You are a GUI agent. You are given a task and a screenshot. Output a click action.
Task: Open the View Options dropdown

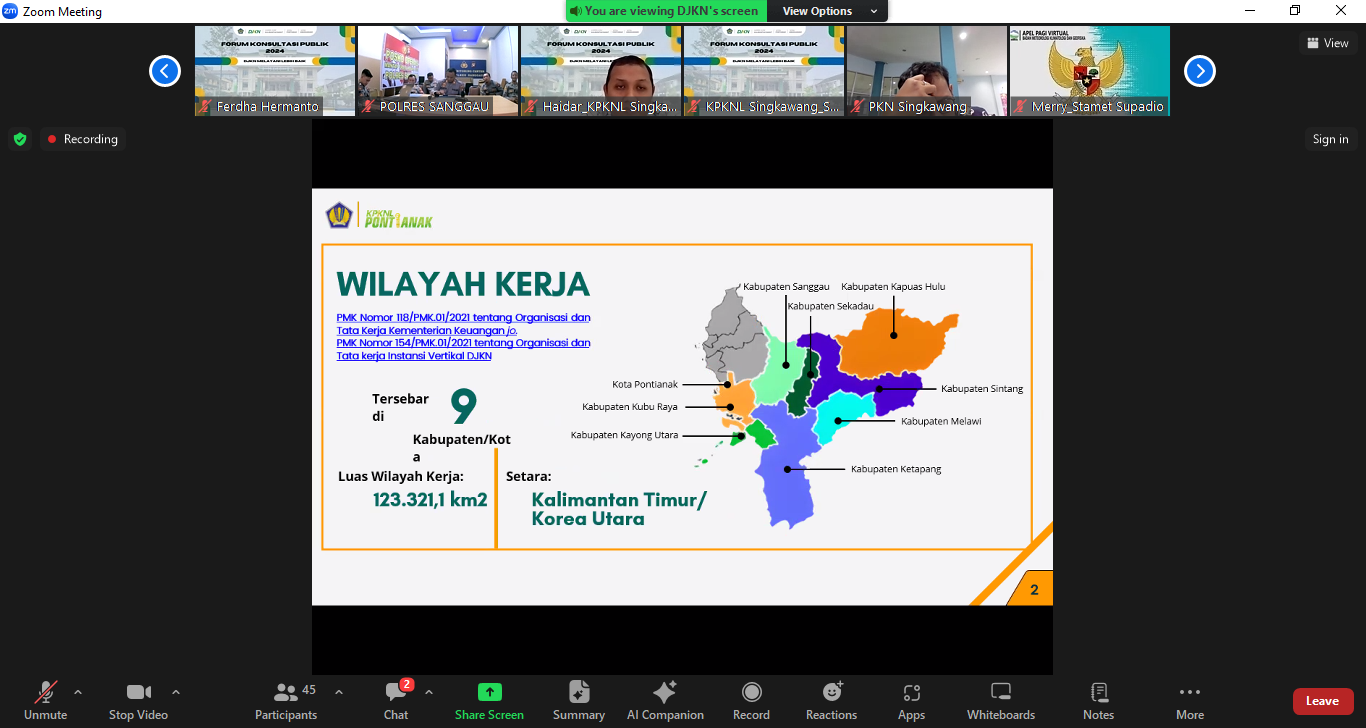coord(830,11)
